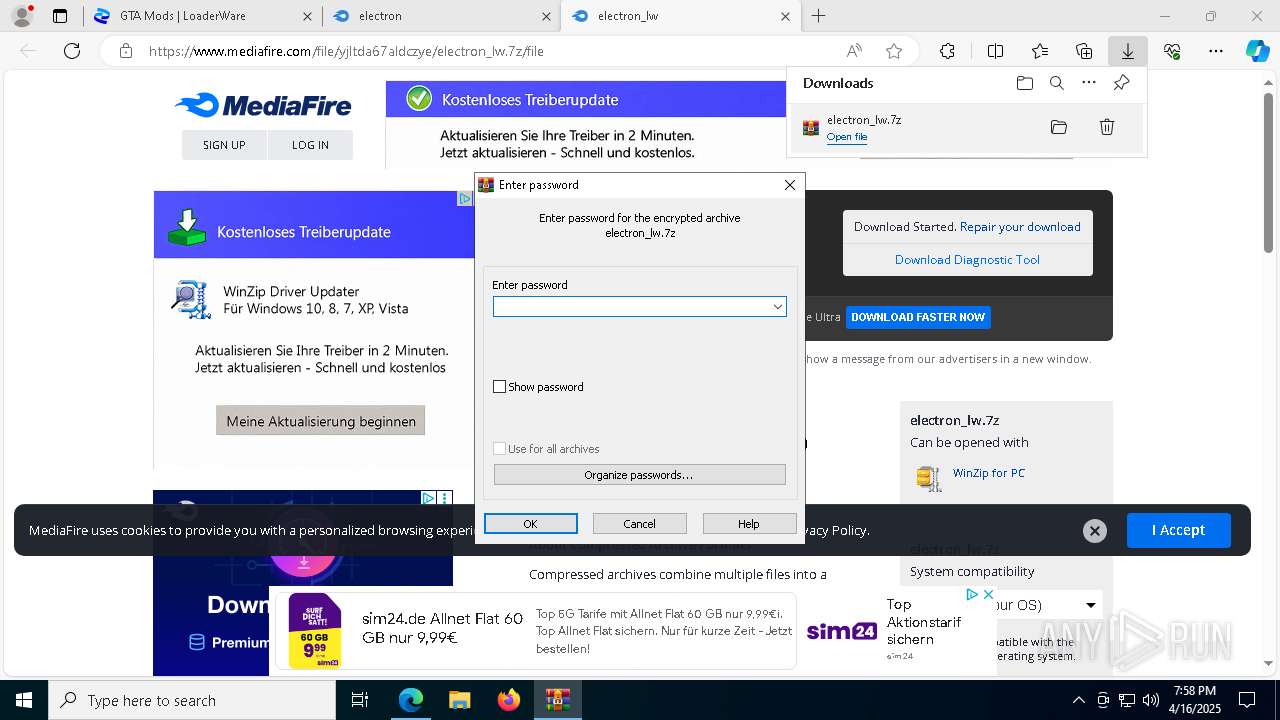Cancel the Enter password dialog
Image resolution: width=1280 pixels, height=720 pixels.
(x=639, y=524)
